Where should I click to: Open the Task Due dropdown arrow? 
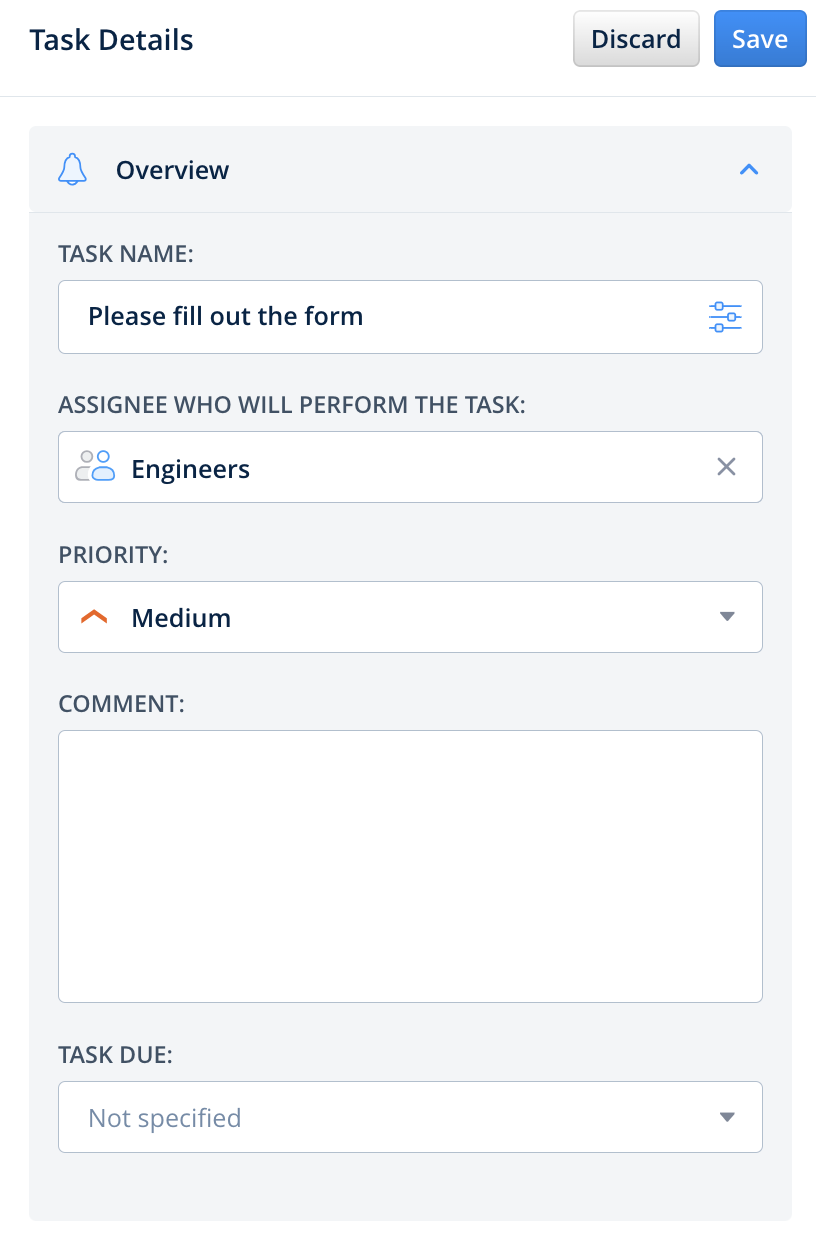(x=727, y=1117)
